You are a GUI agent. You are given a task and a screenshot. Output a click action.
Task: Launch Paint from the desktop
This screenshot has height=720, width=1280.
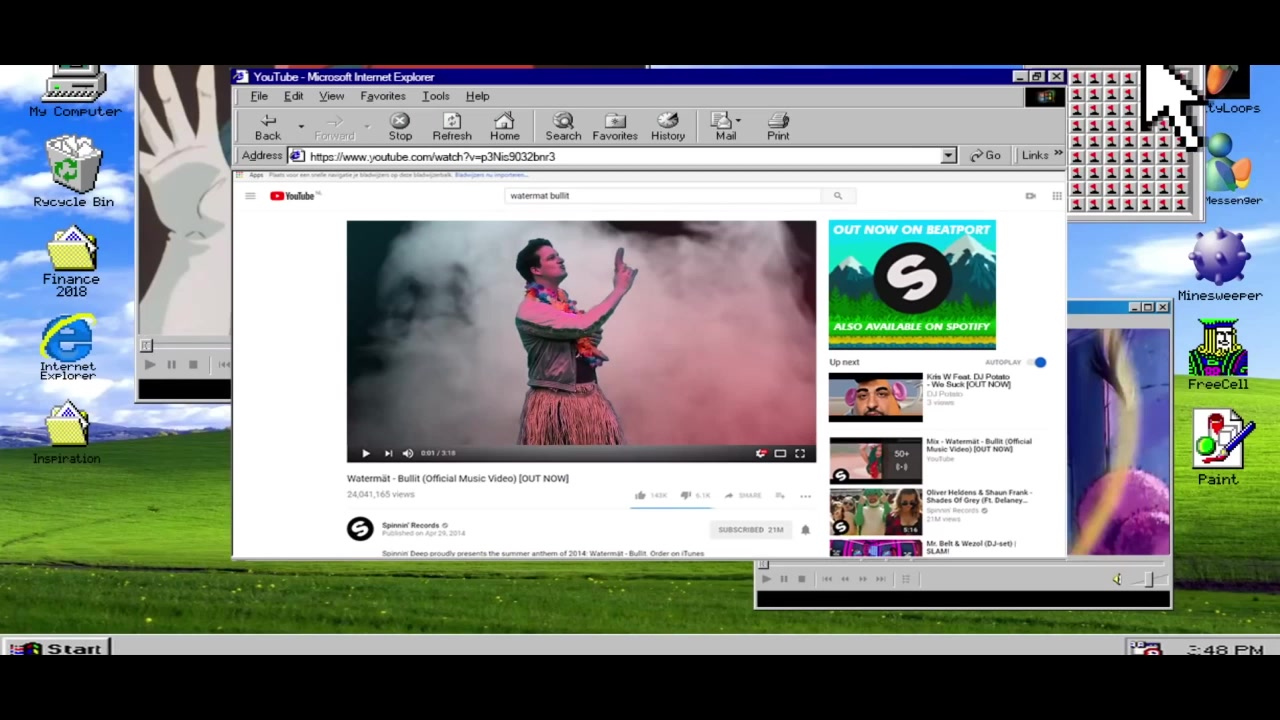(1218, 449)
